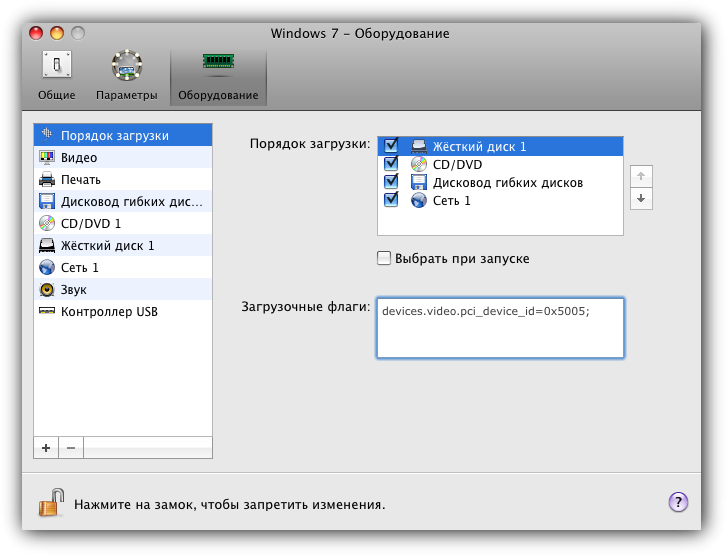
Task: Click the USB controller icon
Action: click(47, 311)
